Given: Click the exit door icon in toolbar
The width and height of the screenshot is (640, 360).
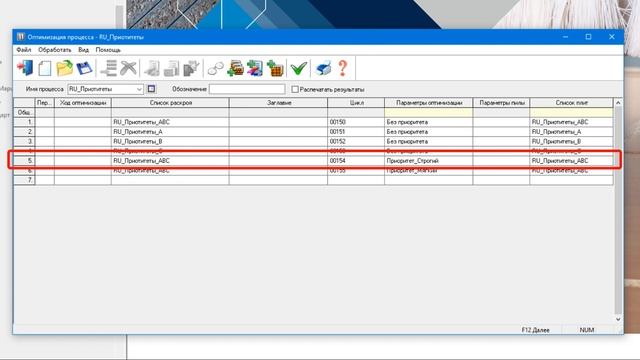Looking at the screenshot, I should tap(25, 68).
